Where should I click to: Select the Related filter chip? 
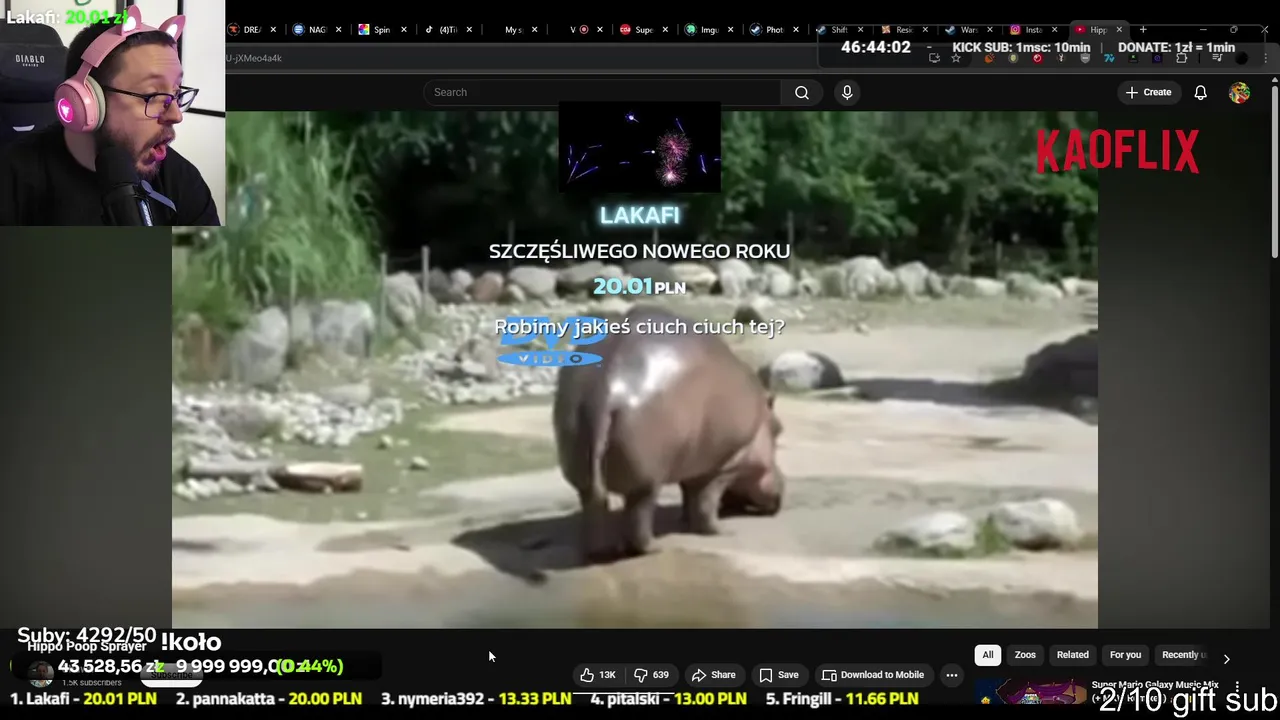click(1072, 655)
